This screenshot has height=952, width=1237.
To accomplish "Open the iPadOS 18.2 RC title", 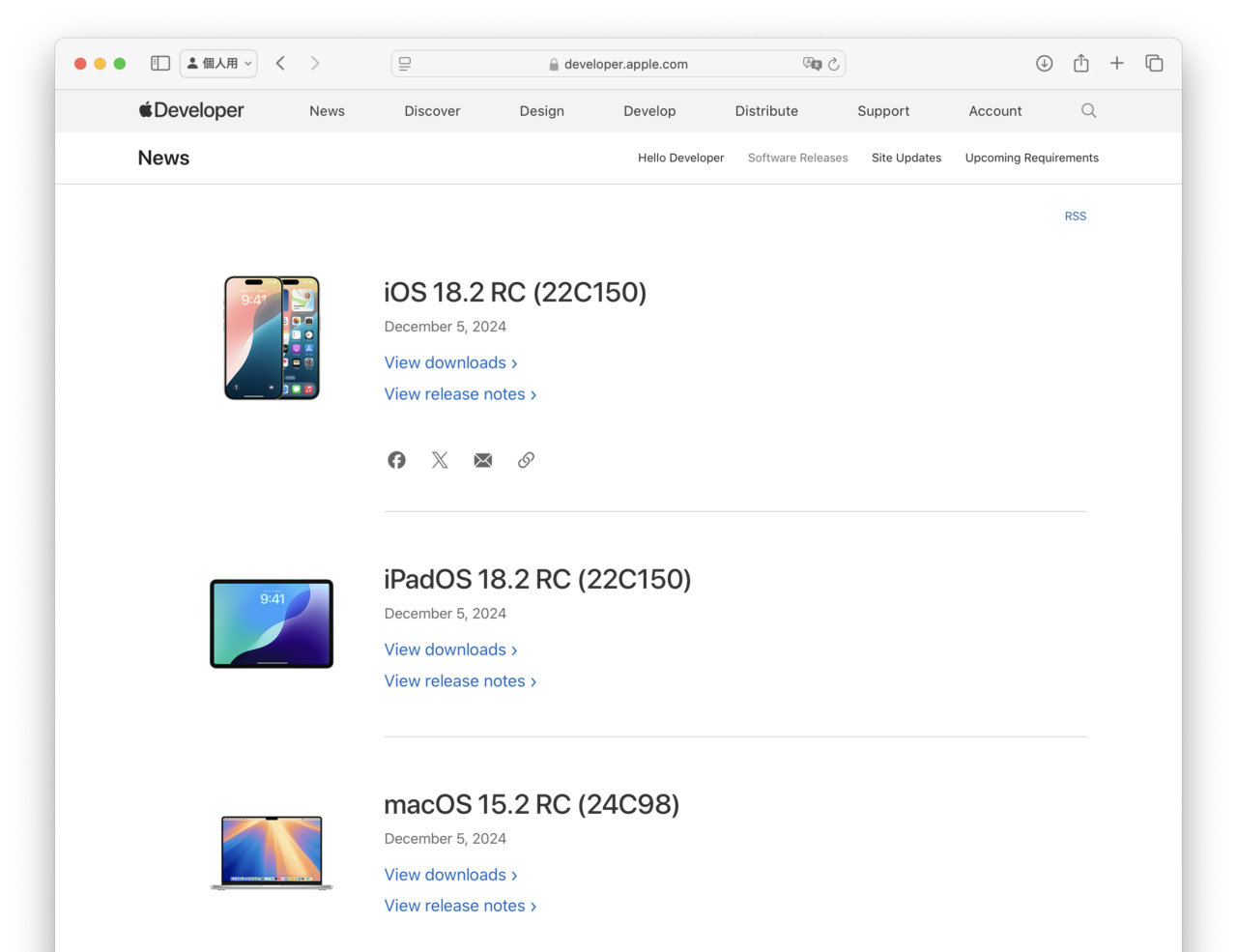I will (x=537, y=579).
